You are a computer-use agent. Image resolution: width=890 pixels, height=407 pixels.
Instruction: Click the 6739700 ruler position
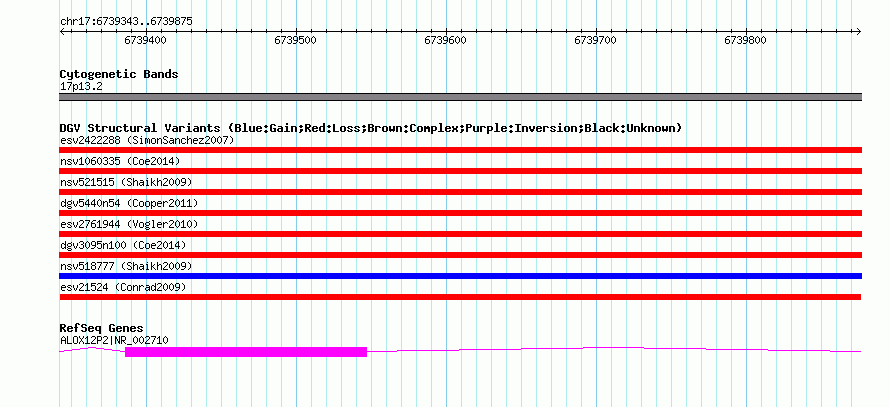(596, 40)
